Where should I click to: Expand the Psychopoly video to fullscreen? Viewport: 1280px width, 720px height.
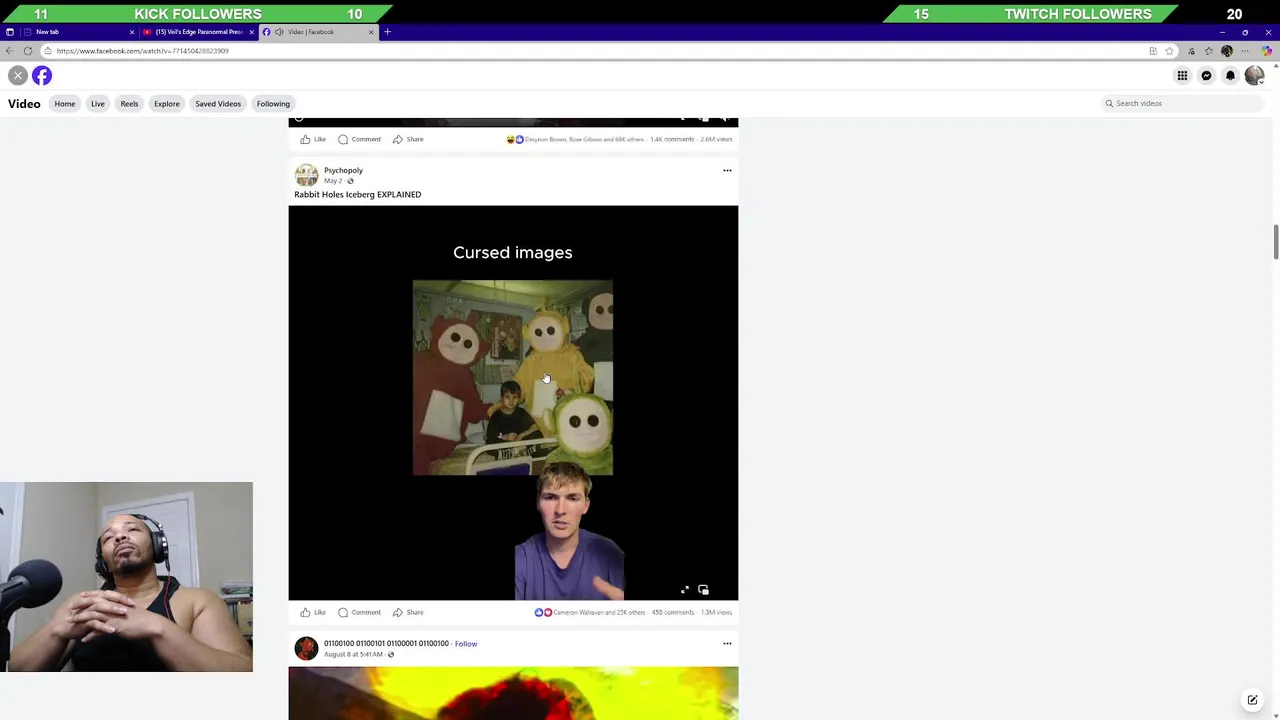685,590
